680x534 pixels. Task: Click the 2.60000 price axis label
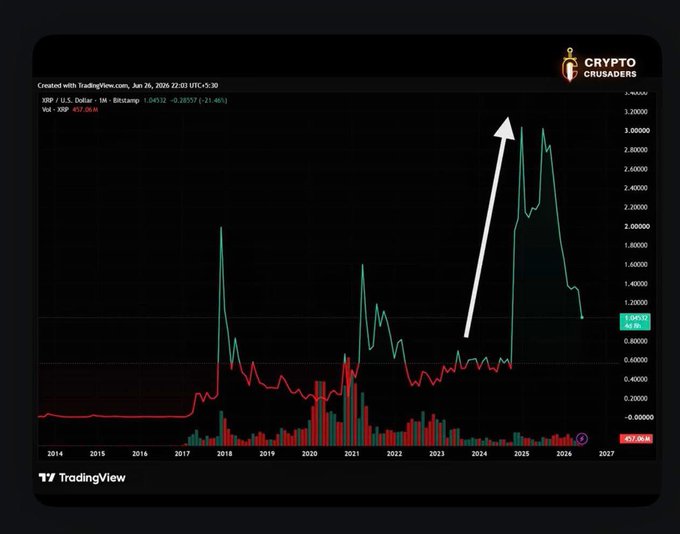pyautogui.click(x=637, y=169)
